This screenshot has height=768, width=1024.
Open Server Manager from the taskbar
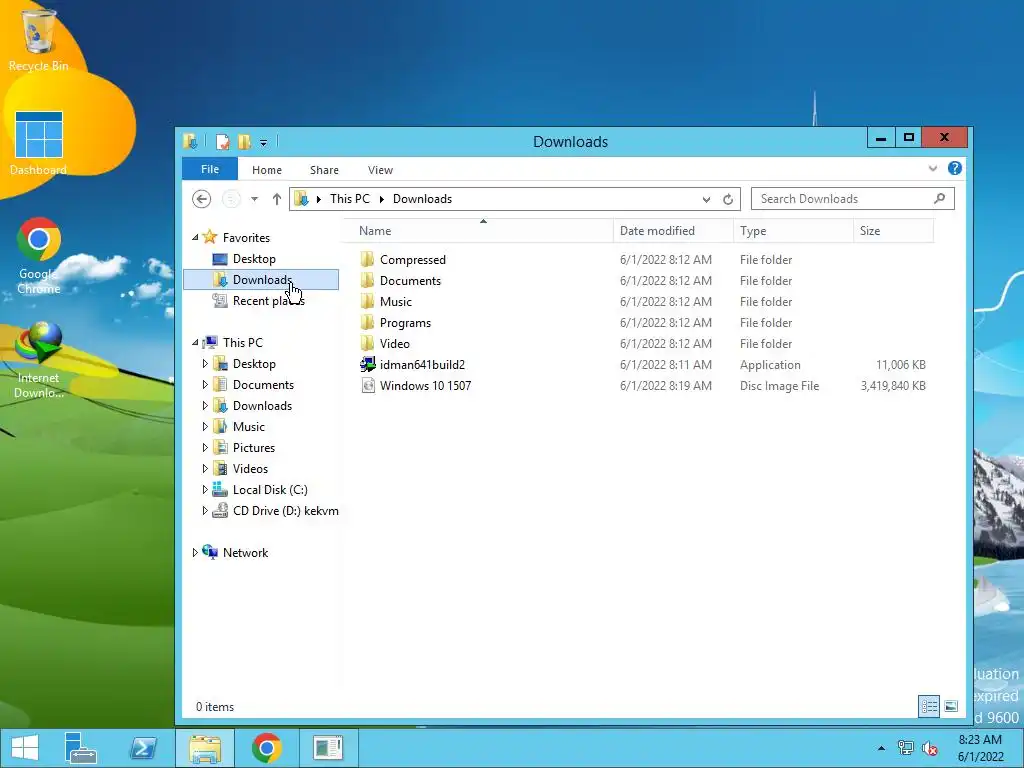pyautogui.click(x=81, y=748)
